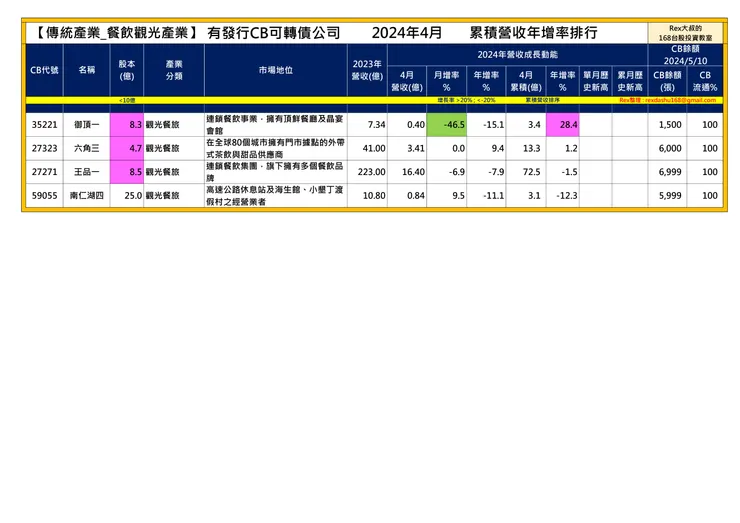Screen dimensions: 740x523
Task: Select the 累月歷史新高 column header
Action: (x=630, y=81)
